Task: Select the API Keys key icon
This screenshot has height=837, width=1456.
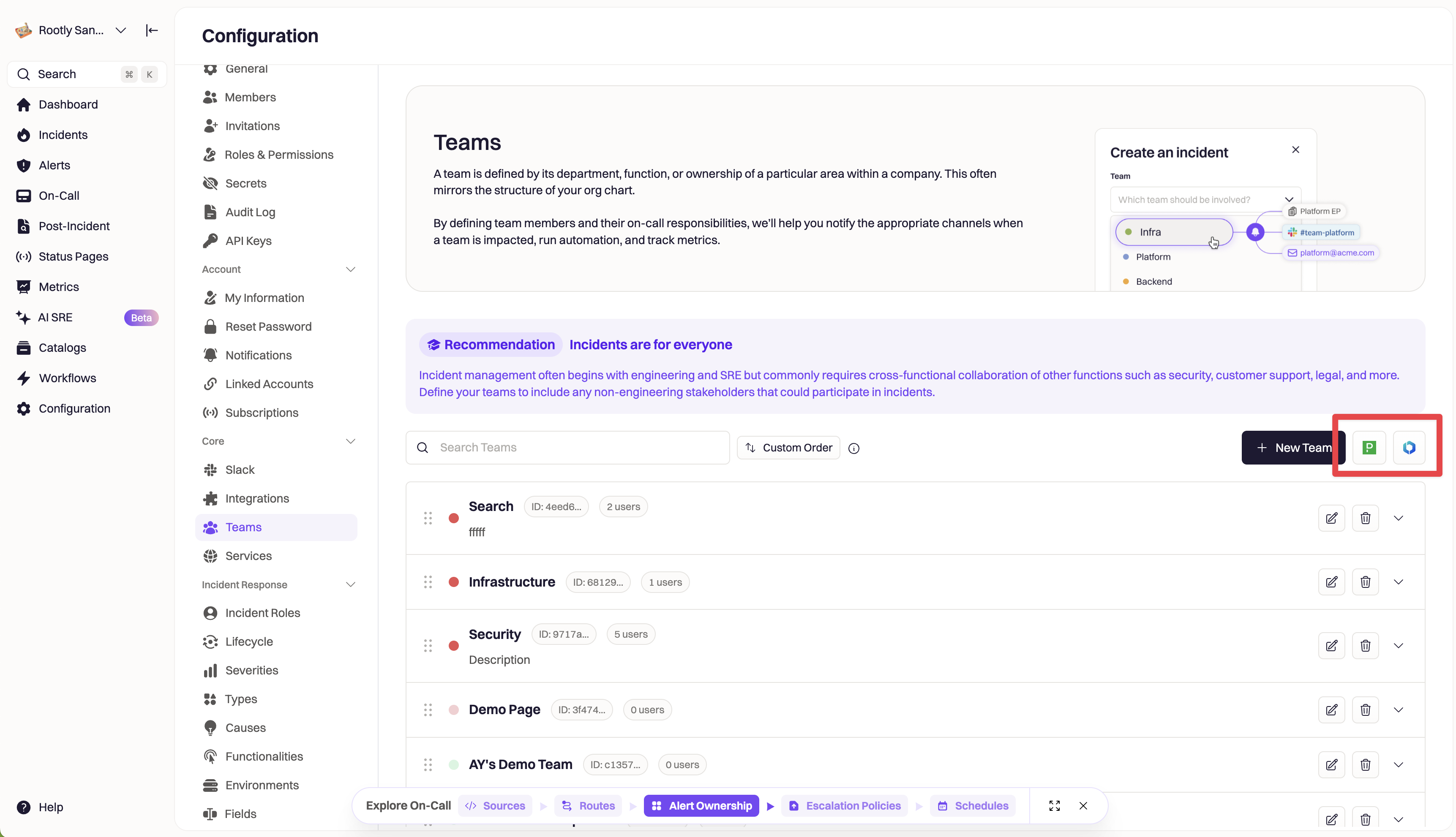Action: tap(210, 241)
